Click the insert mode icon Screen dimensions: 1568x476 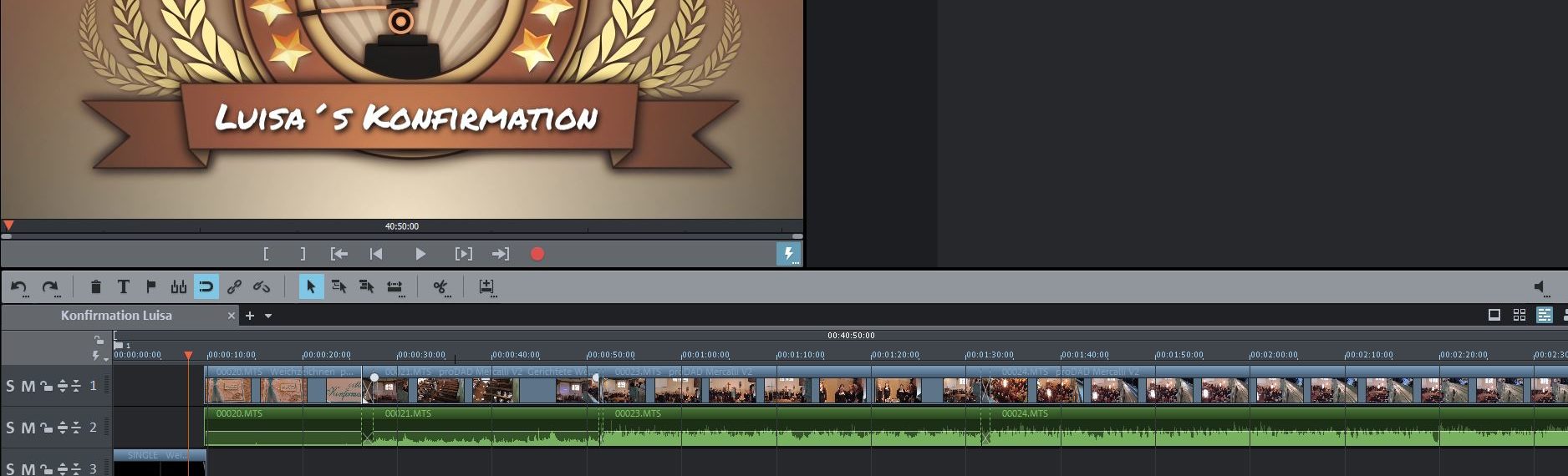pyautogui.click(x=486, y=287)
